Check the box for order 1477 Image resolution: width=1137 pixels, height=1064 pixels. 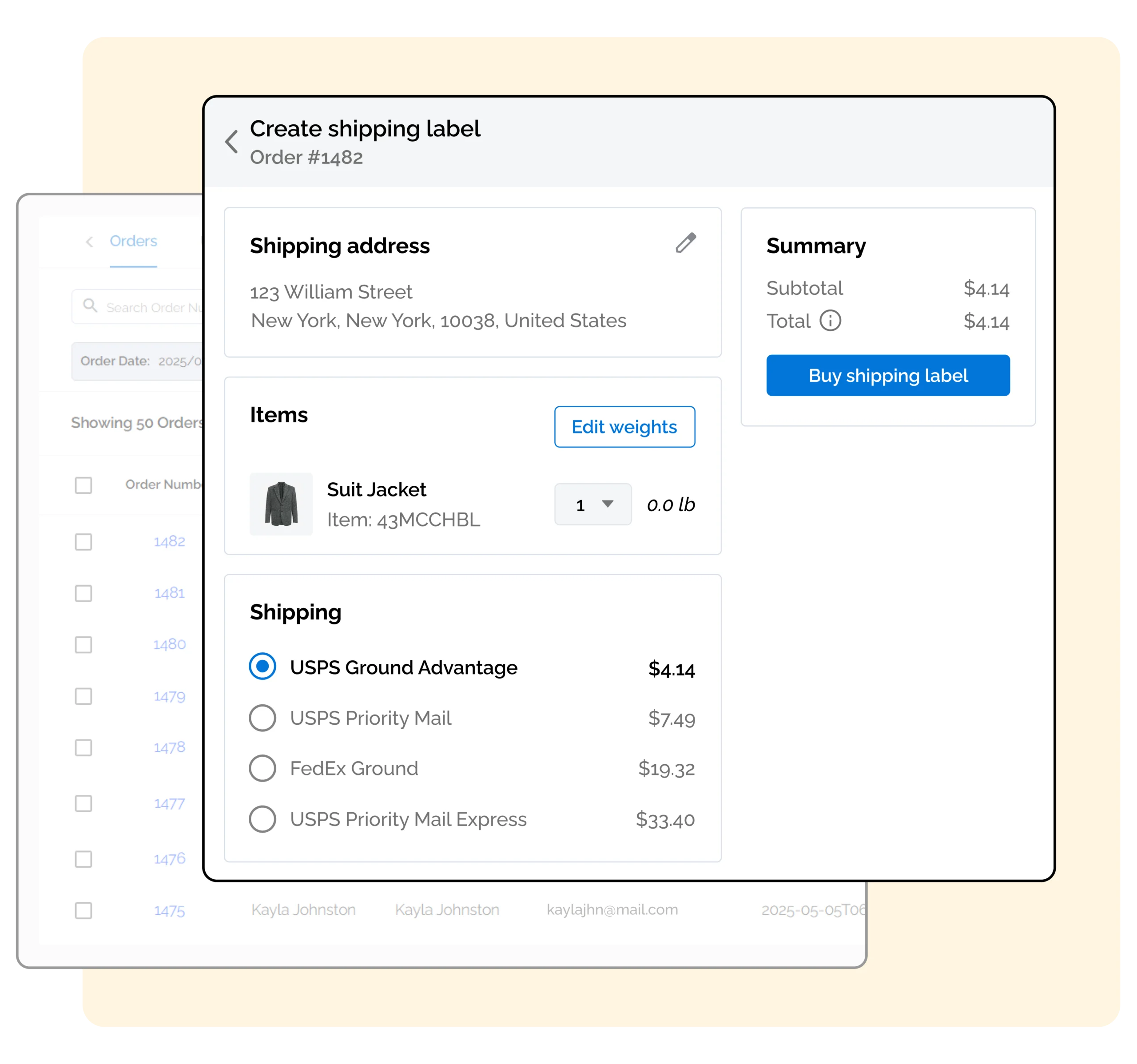(x=83, y=803)
